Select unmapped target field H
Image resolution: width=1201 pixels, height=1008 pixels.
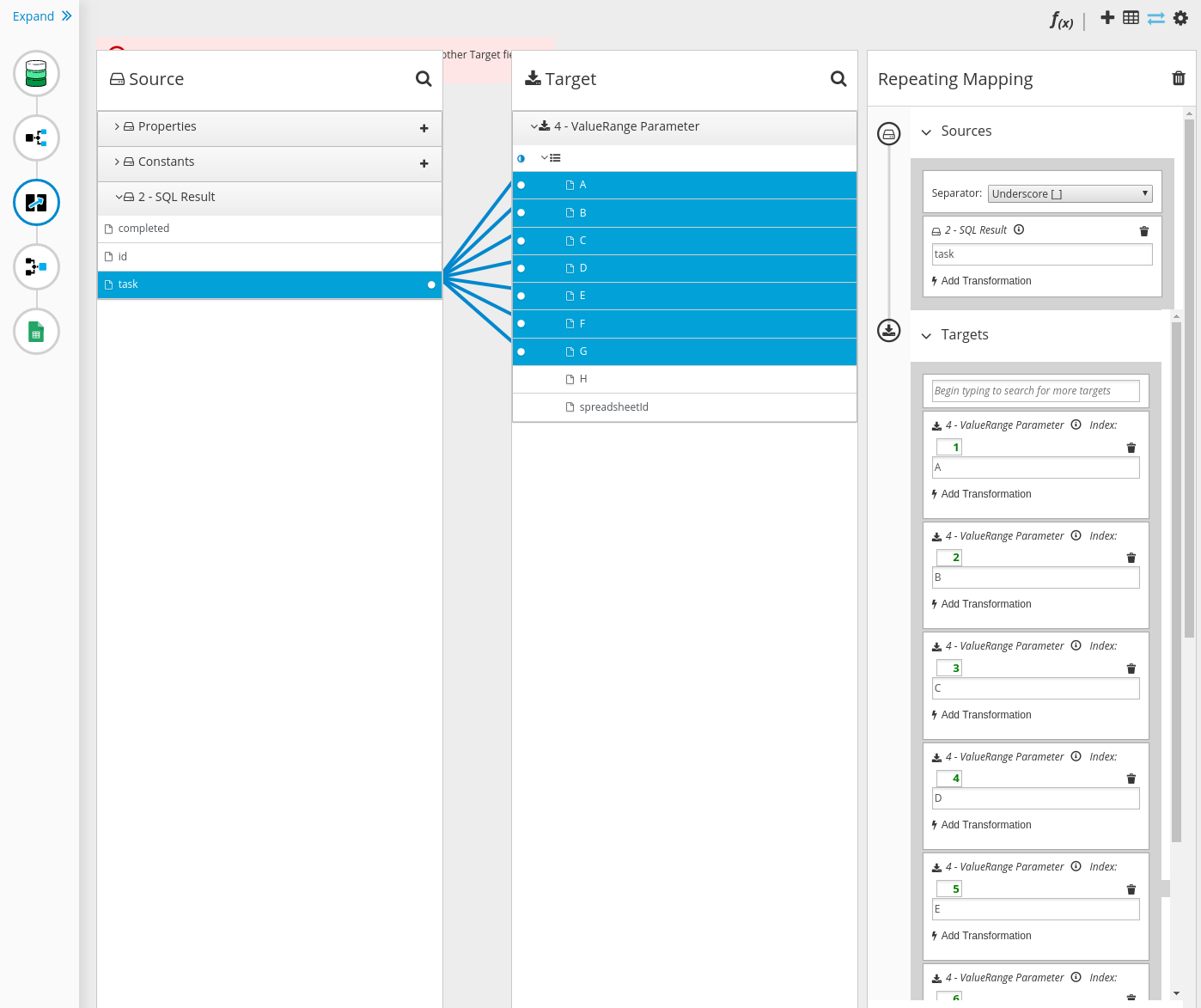[x=685, y=379]
